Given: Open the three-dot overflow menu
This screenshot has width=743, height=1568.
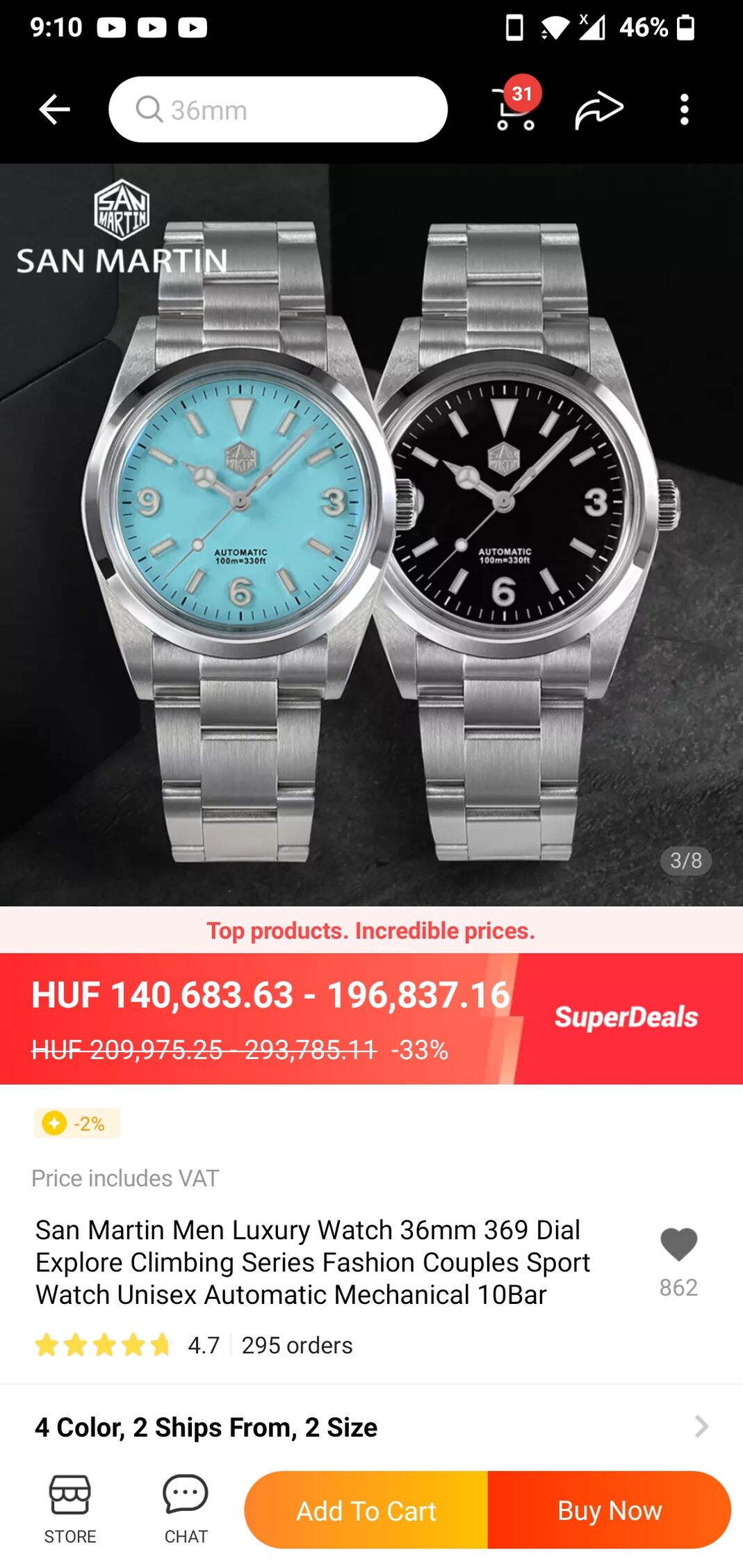Looking at the screenshot, I should 684,110.
